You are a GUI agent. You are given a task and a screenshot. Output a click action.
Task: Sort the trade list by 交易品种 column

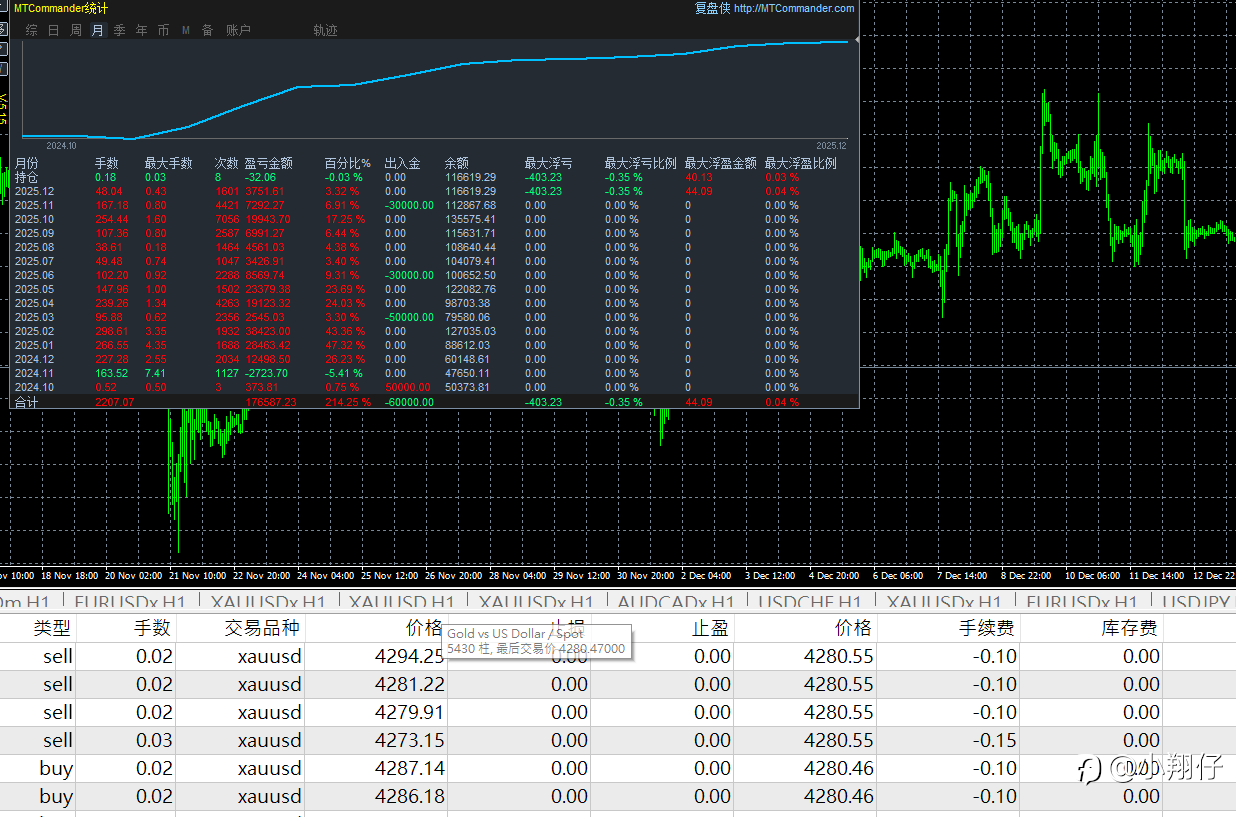click(262, 628)
